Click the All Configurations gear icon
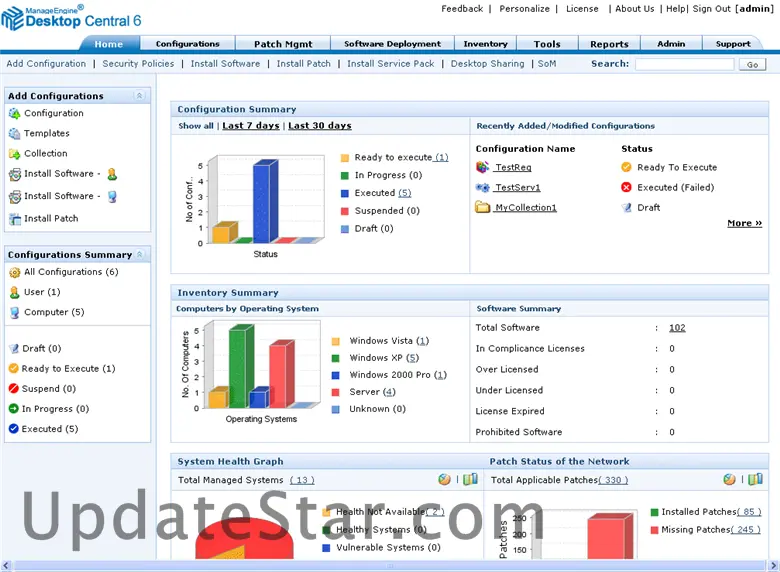The width and height of the screenshot is (780, 572). click(14, 272)
